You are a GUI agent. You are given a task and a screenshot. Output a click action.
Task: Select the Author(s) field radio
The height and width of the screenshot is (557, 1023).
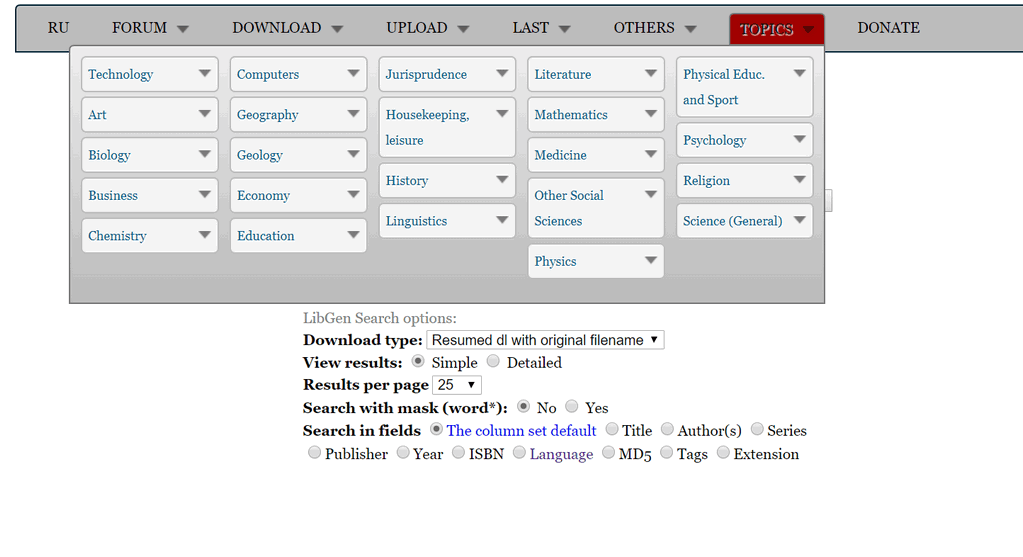(x=667, y=429)
